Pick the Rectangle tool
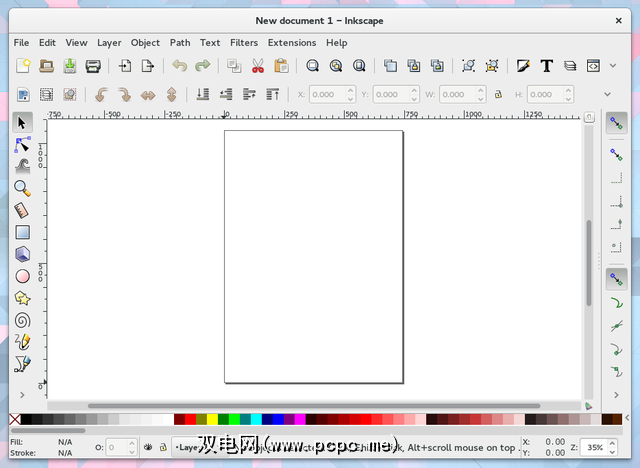 coord(22,232)
